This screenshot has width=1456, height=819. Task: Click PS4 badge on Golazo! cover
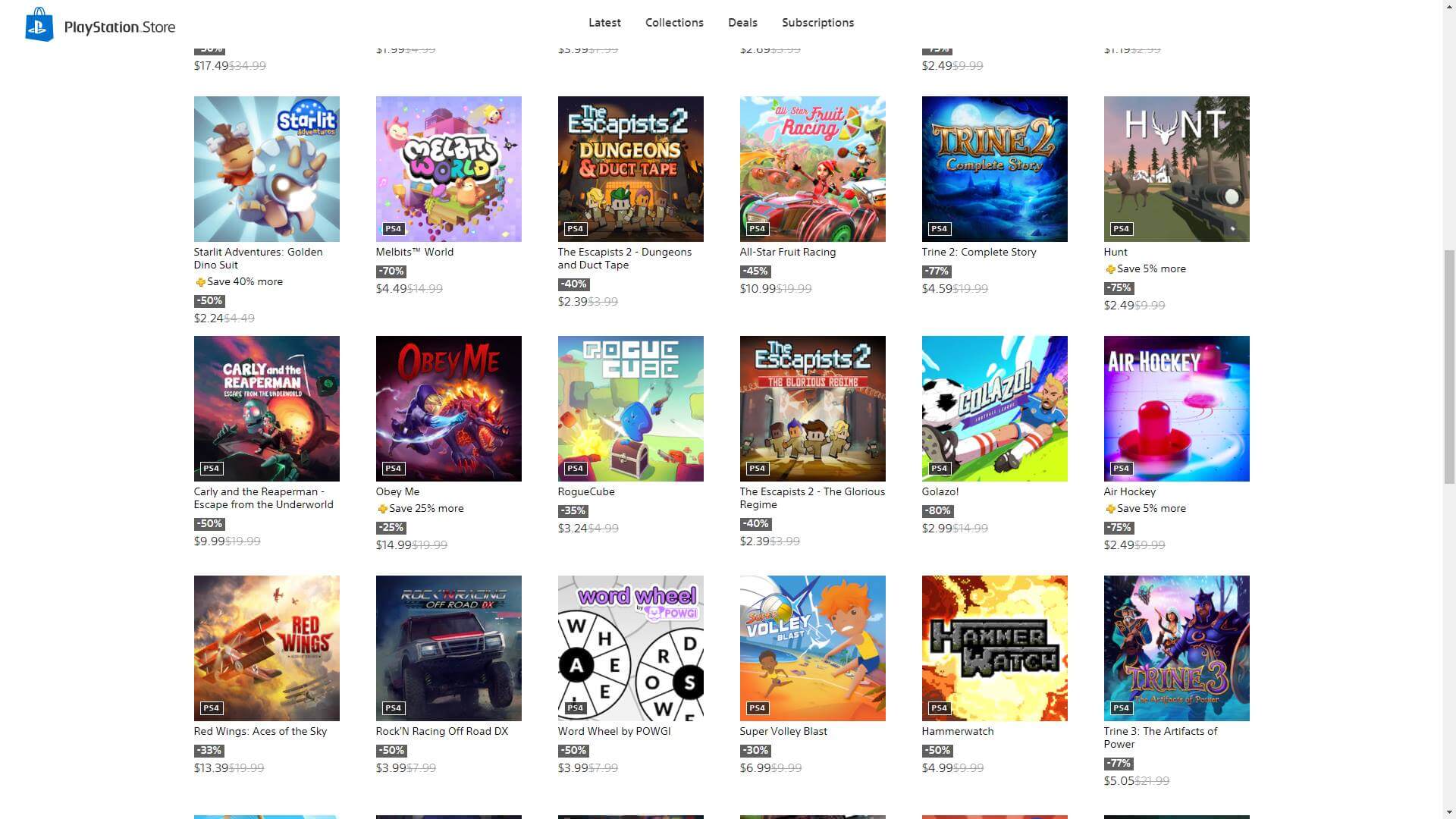pos(939,469)
